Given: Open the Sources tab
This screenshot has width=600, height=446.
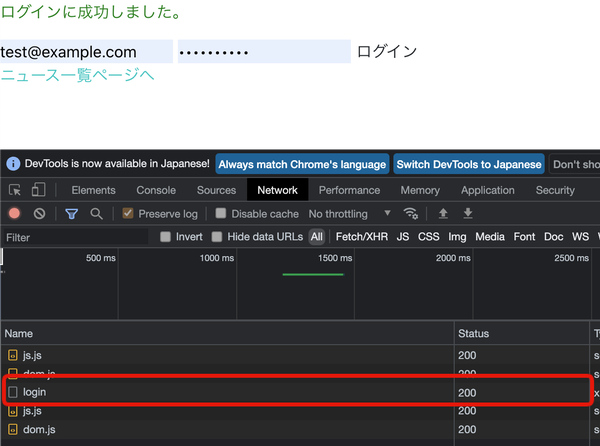Looking at the screenshot, I should click(x=216, y=190).
